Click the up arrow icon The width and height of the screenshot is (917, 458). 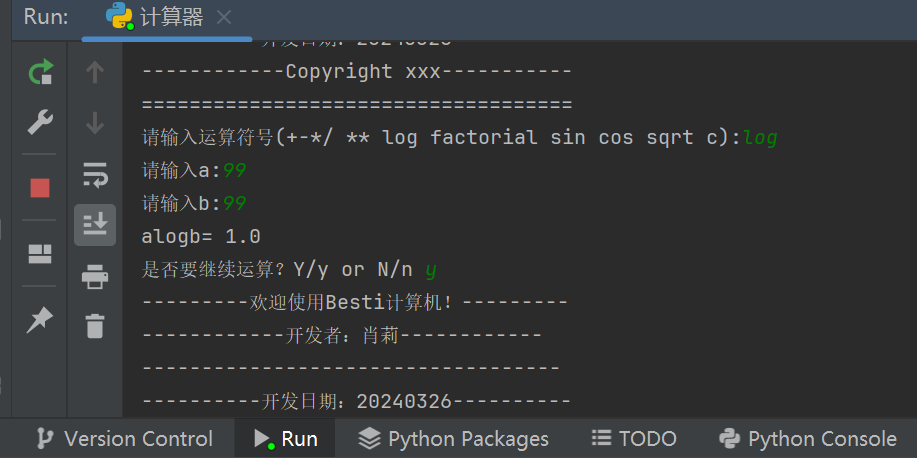click(95, 72)
